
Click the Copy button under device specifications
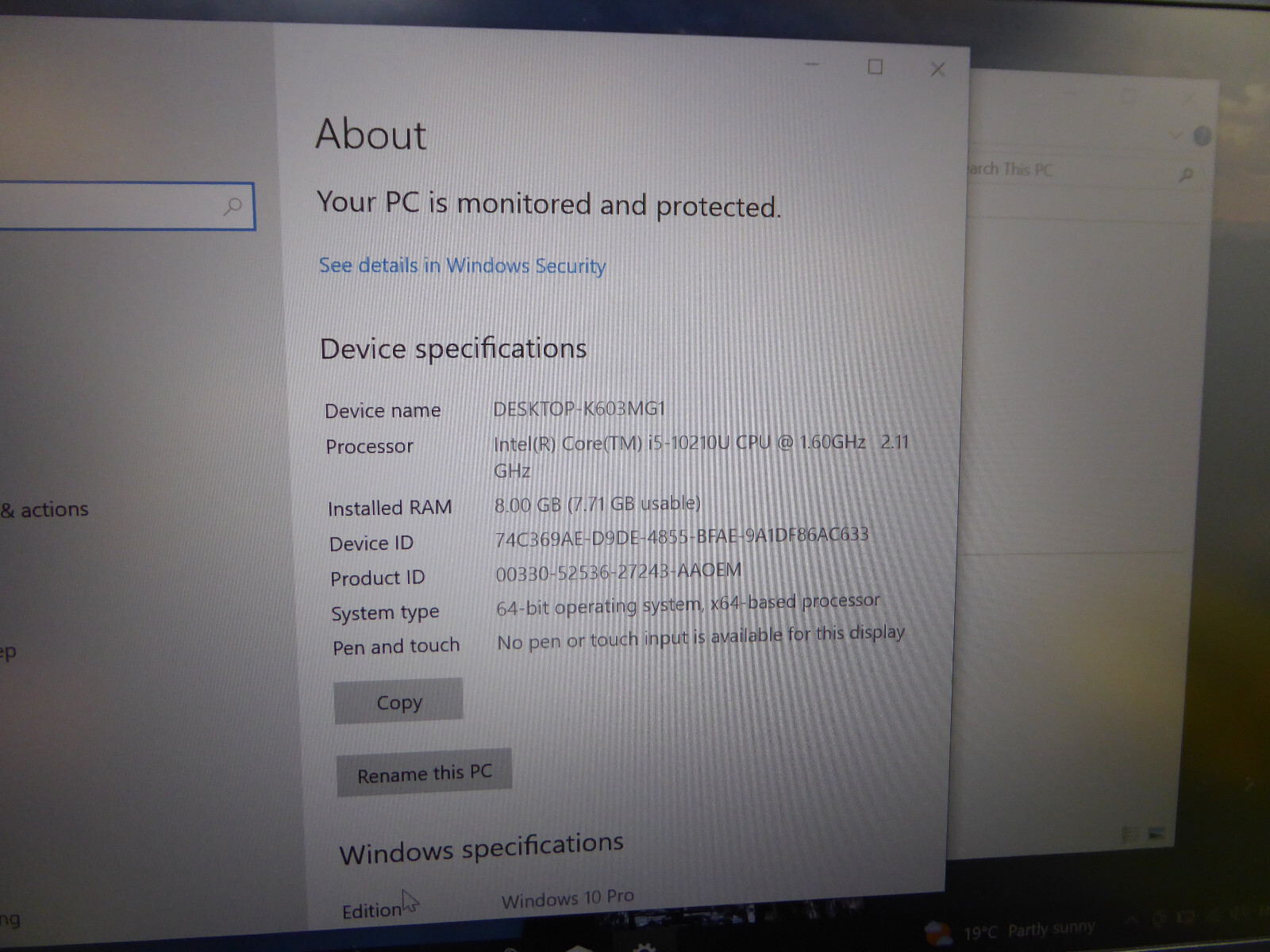[398, 701]
